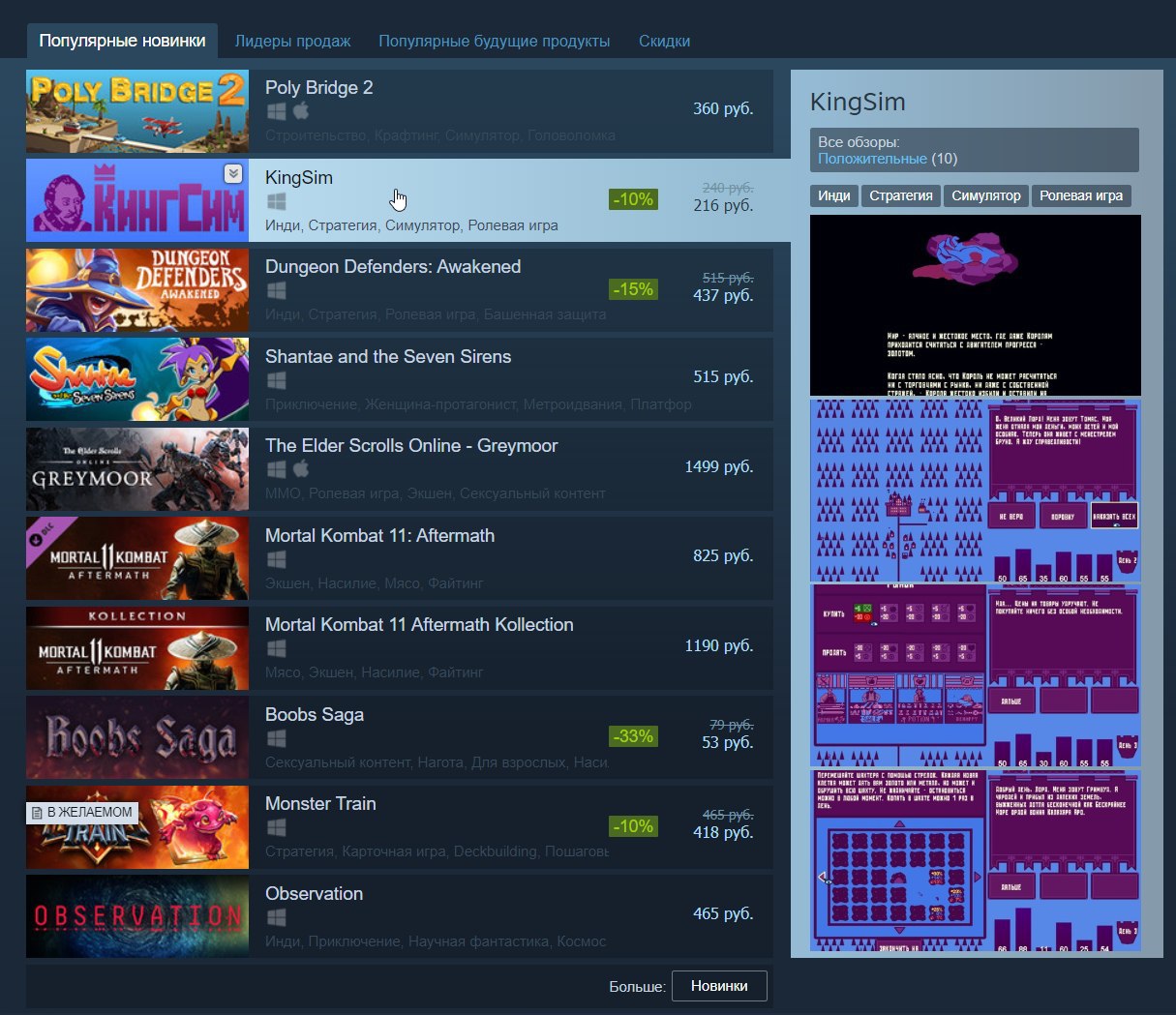Click Windows icon under Monster Train
This screenshot has height=1015, width=1176.
tap(277, 827)
